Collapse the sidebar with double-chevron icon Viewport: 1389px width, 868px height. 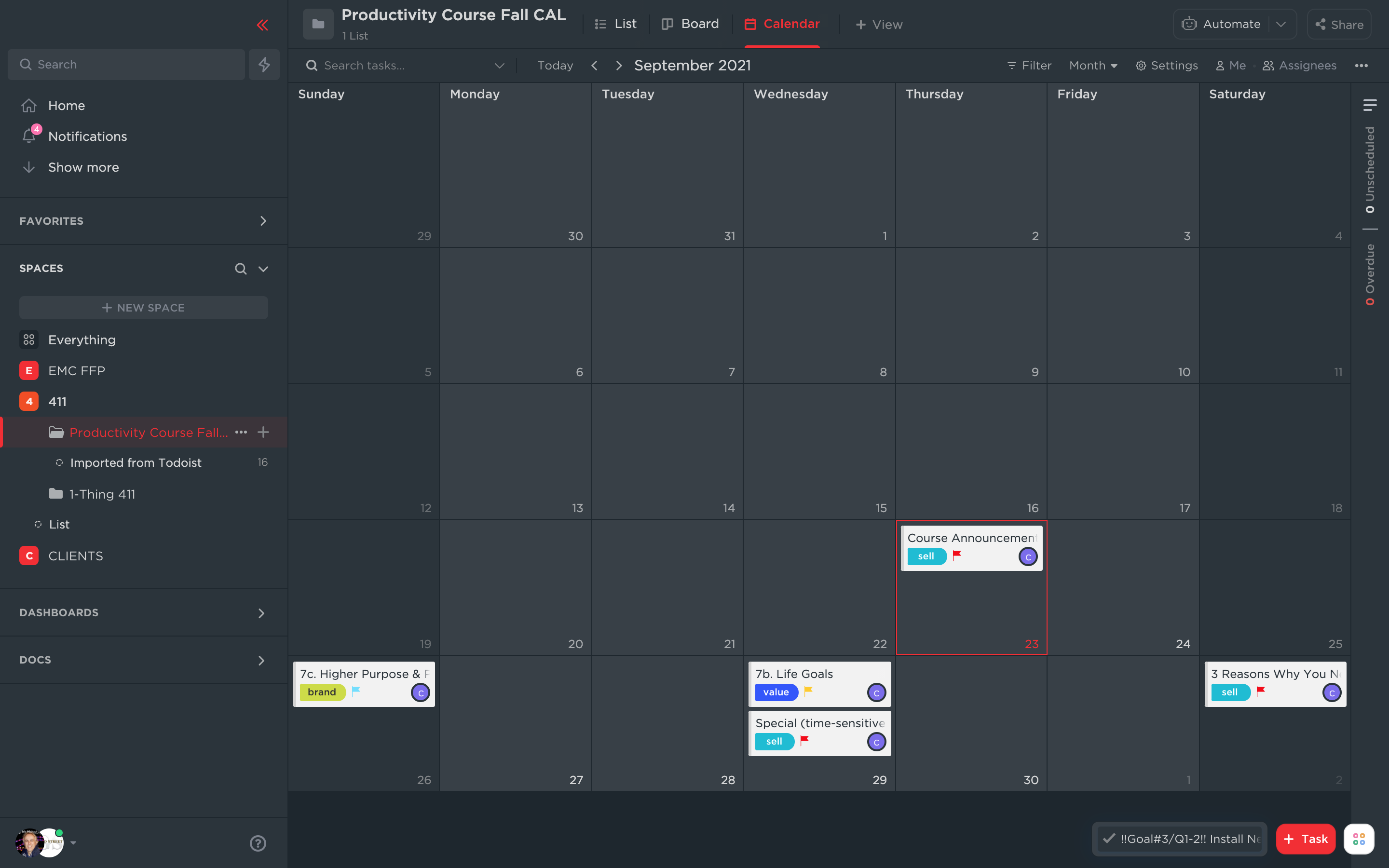[262, 25]
